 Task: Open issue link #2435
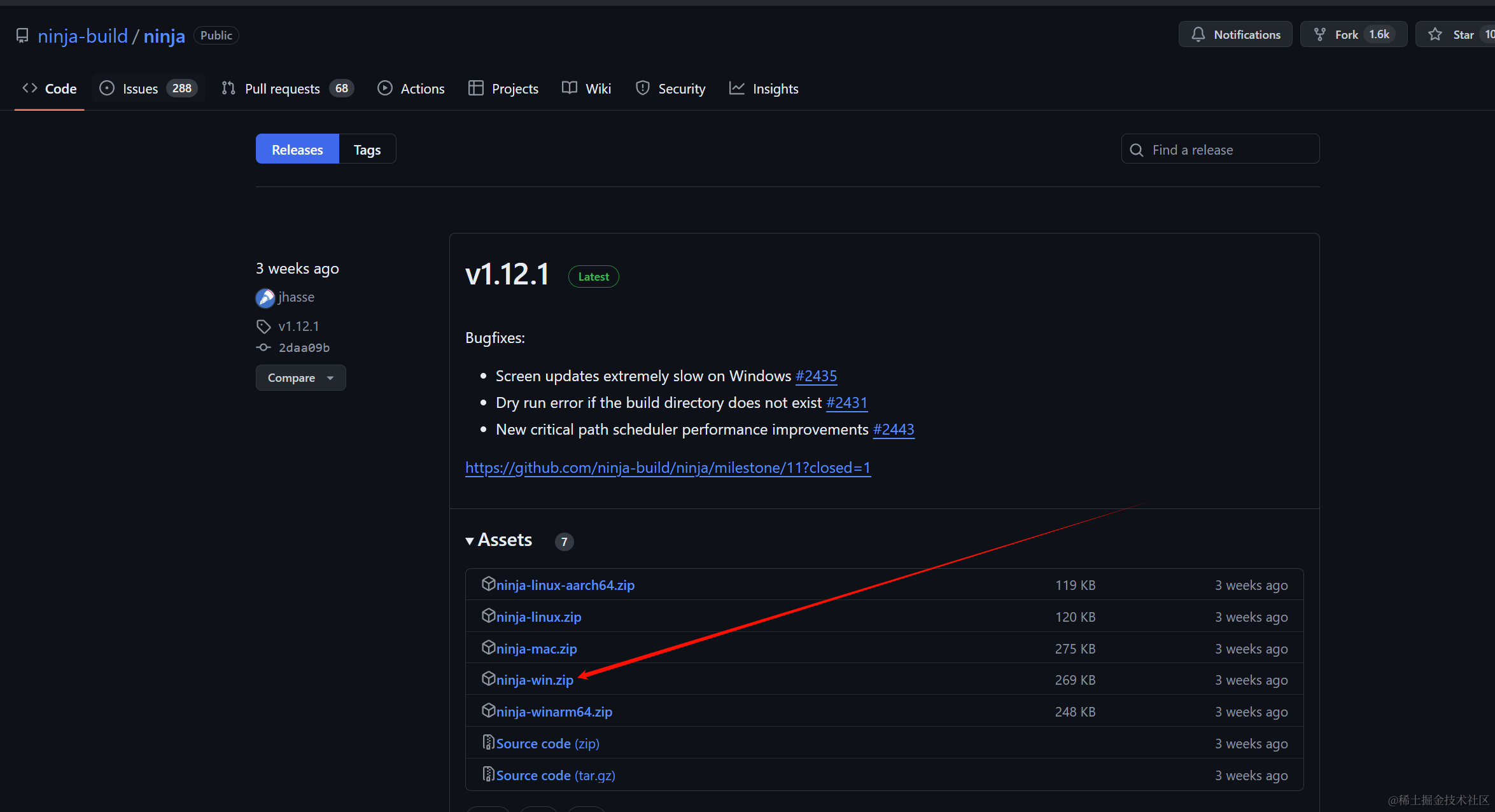click(x=816, y=376)
